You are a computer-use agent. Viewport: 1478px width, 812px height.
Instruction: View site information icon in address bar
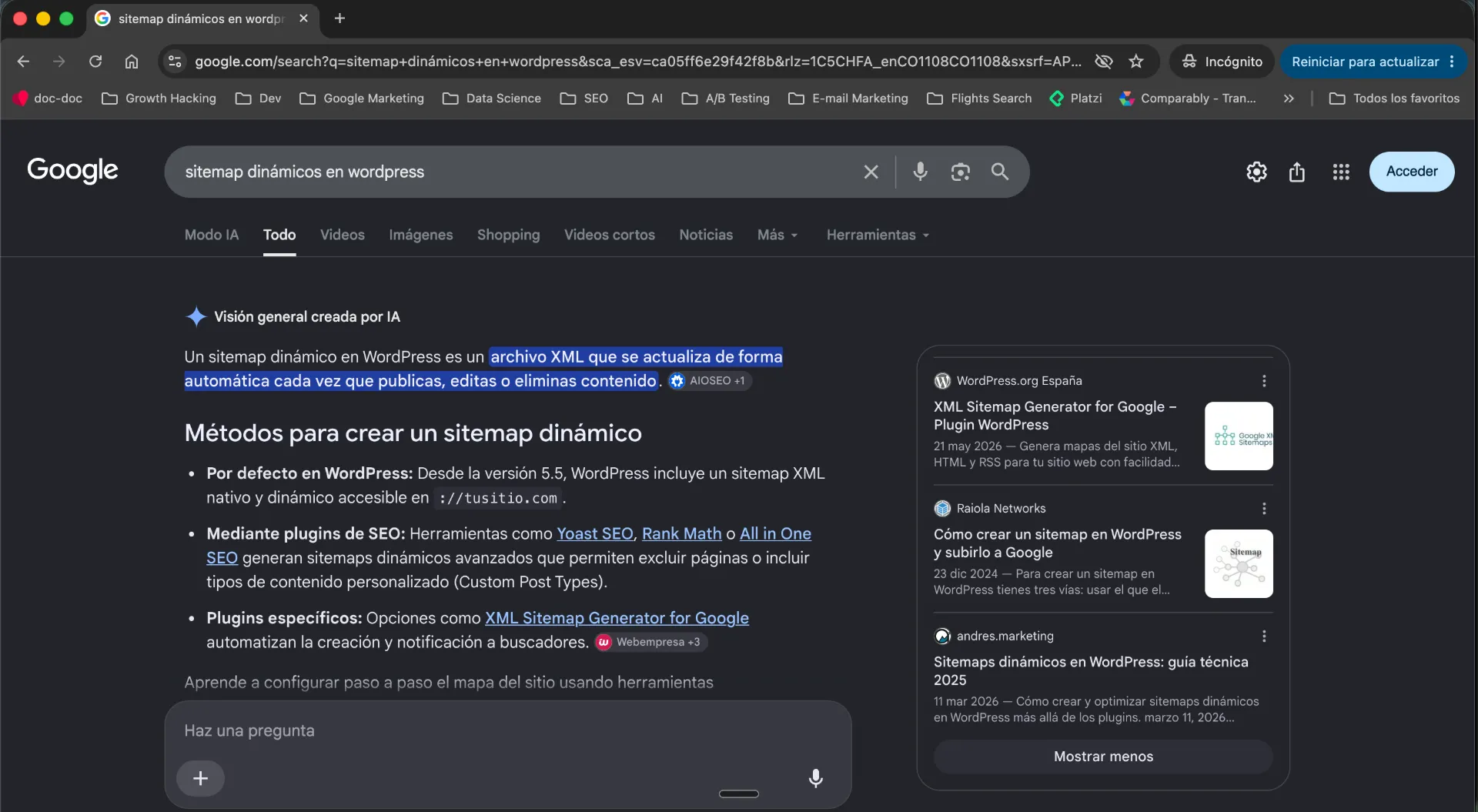pyautogui.click(x=176, y=62)
